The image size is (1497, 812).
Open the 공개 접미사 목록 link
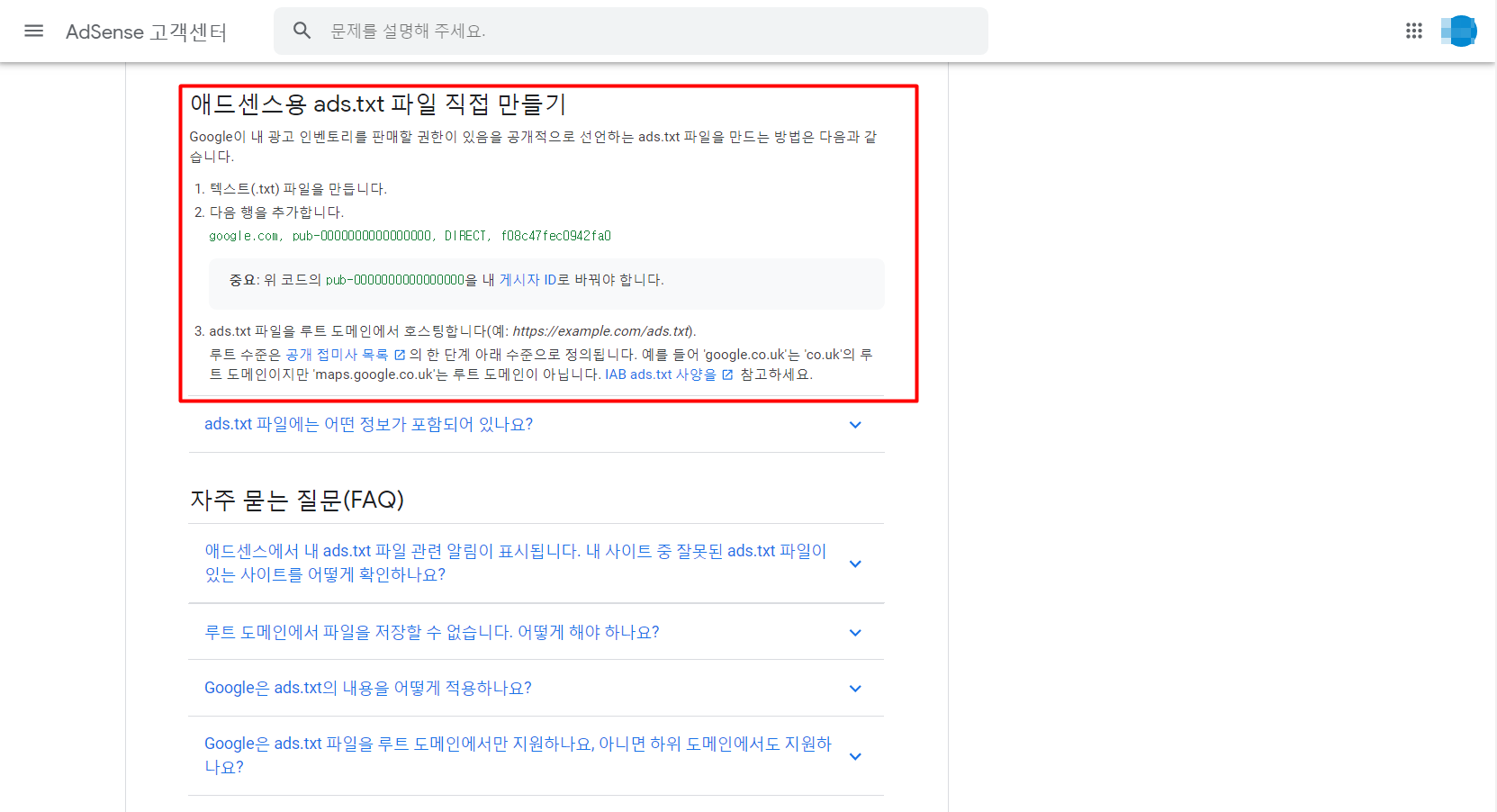click(337, 355)
